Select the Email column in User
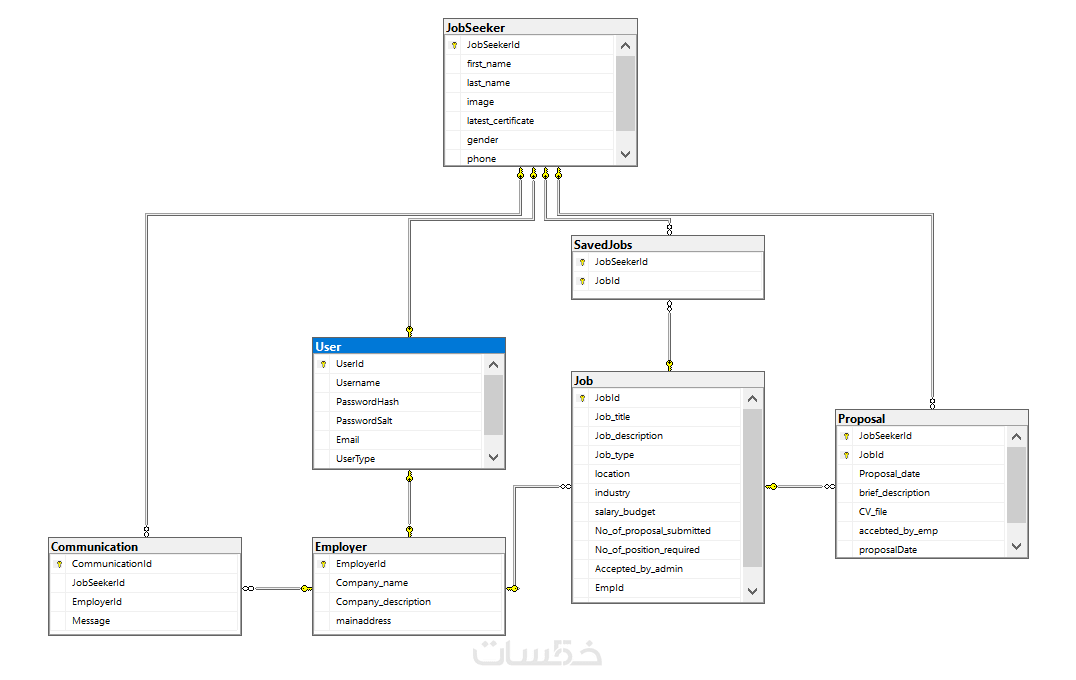Screen dimensions: 1076x680 pos(399,440)
